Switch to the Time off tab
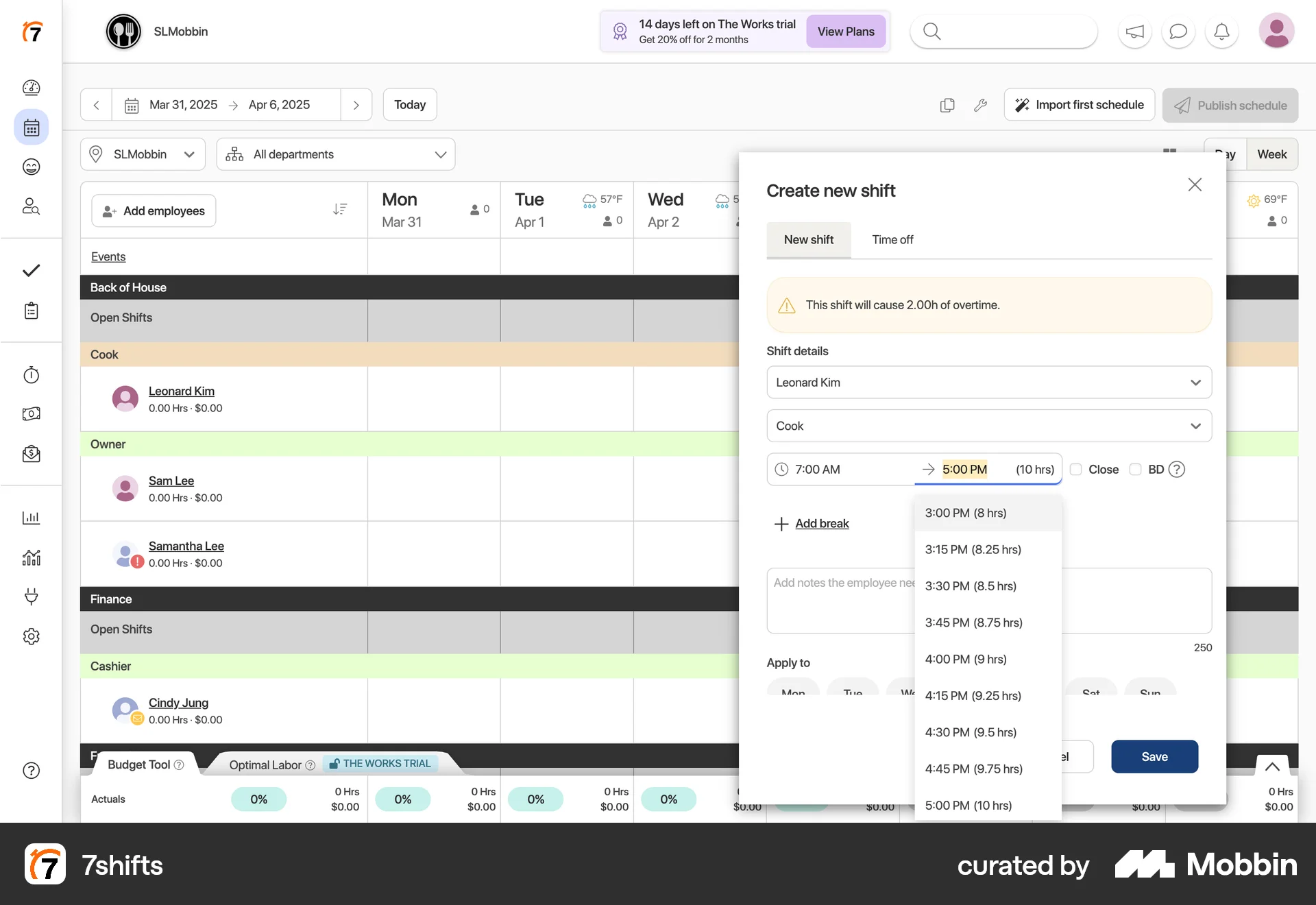Image resolution: width=1316 pixels, height=905 pixels. coord(892,239)
